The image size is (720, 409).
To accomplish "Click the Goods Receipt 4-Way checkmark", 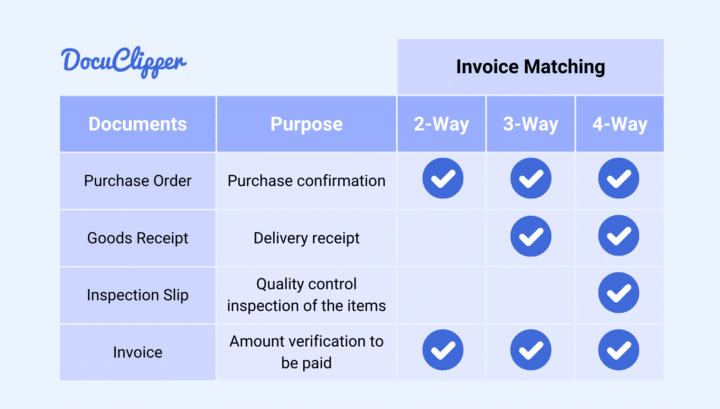I will (619, 235).
